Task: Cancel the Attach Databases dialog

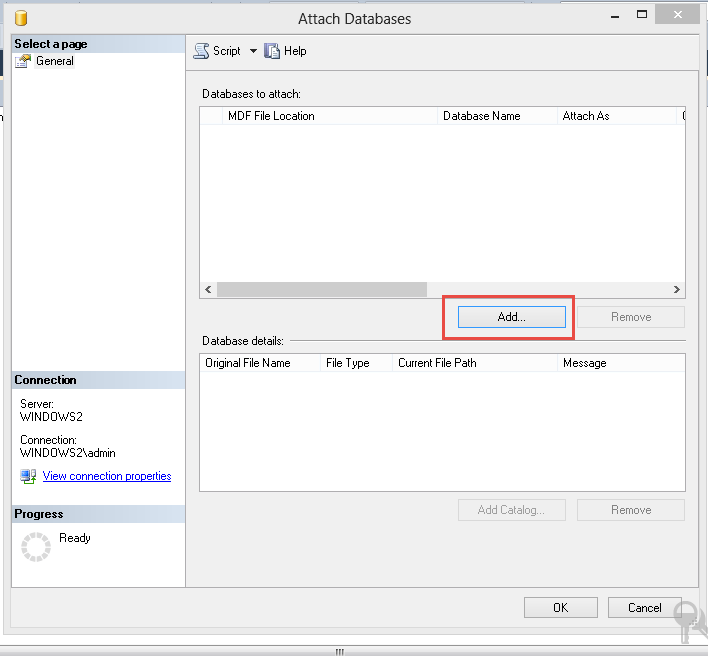Action: pyautogui.click(x=645, y=607)
